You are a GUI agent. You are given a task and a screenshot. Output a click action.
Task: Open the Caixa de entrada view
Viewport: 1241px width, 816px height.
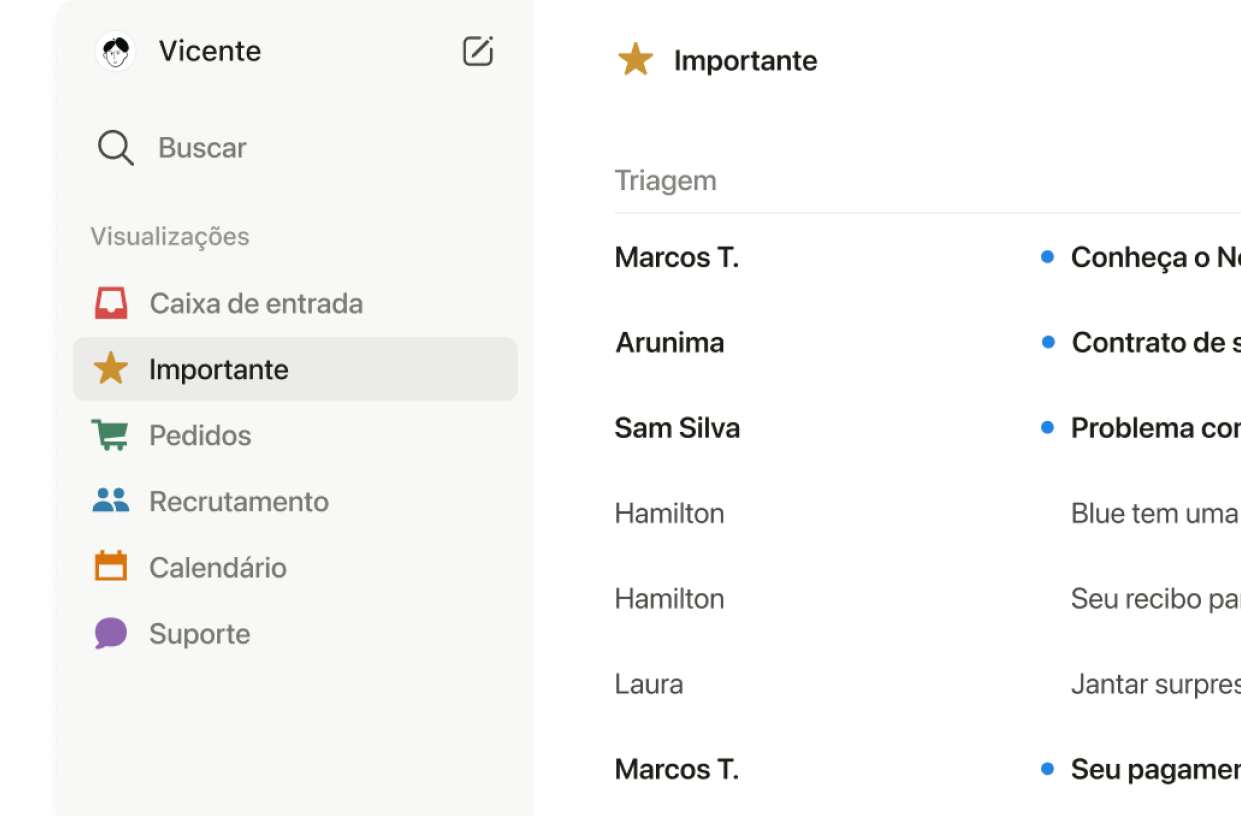(x=256, y=303)
